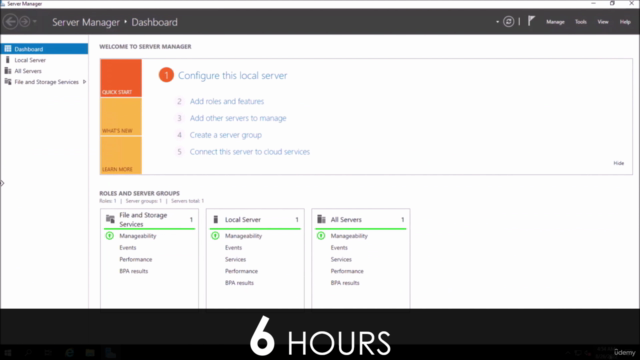Open Events in Local Server tile

click(x=233, y=248)
